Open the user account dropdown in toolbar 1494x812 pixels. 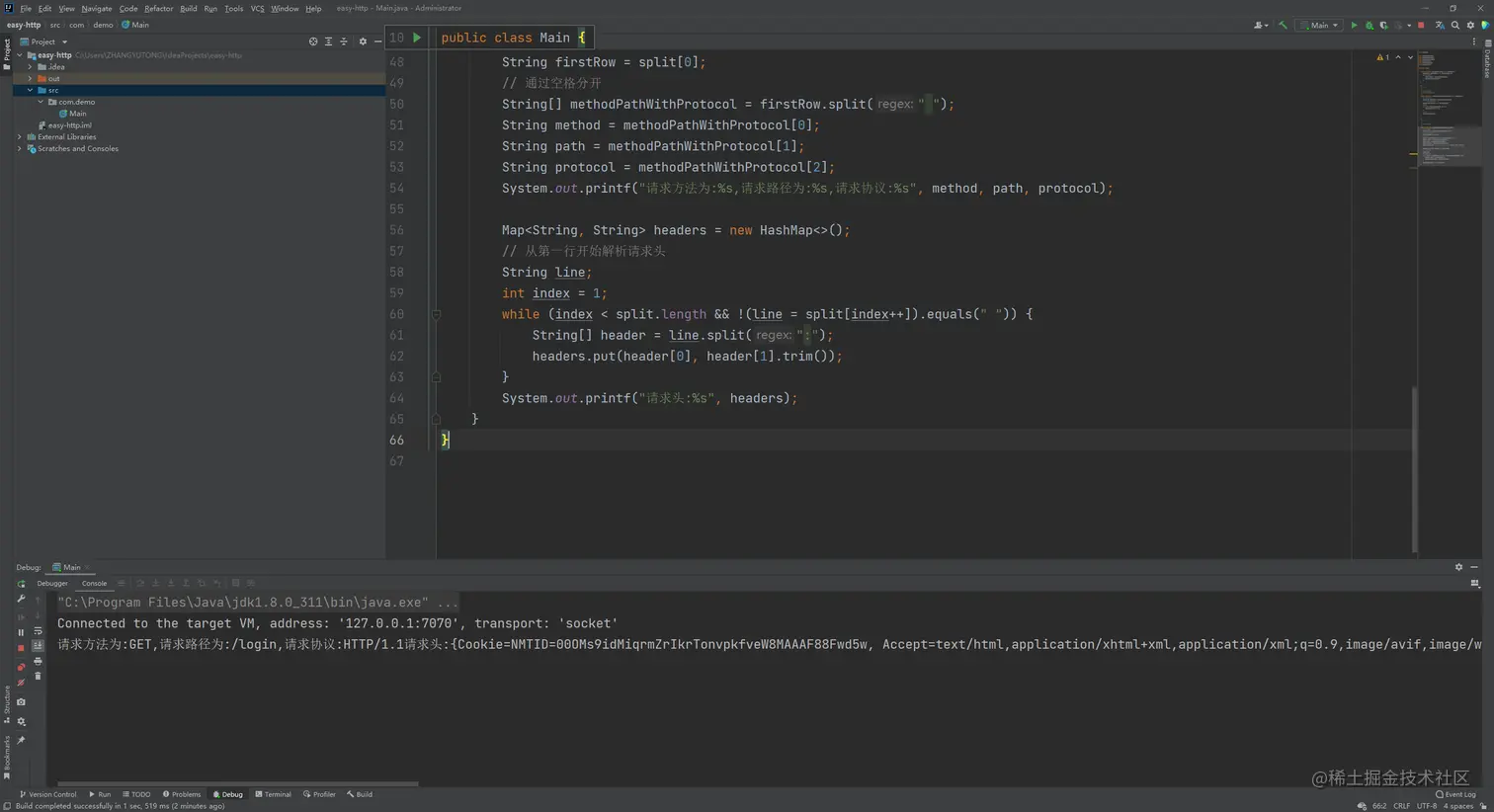coord(1261,26)
